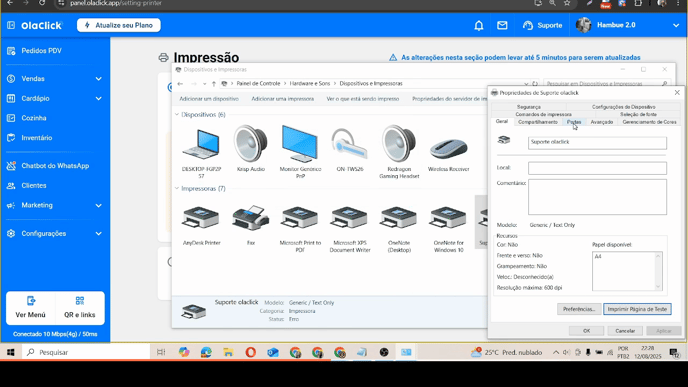Click the QR e links icon
Viewport: 688px width, 387px height.
79,301
